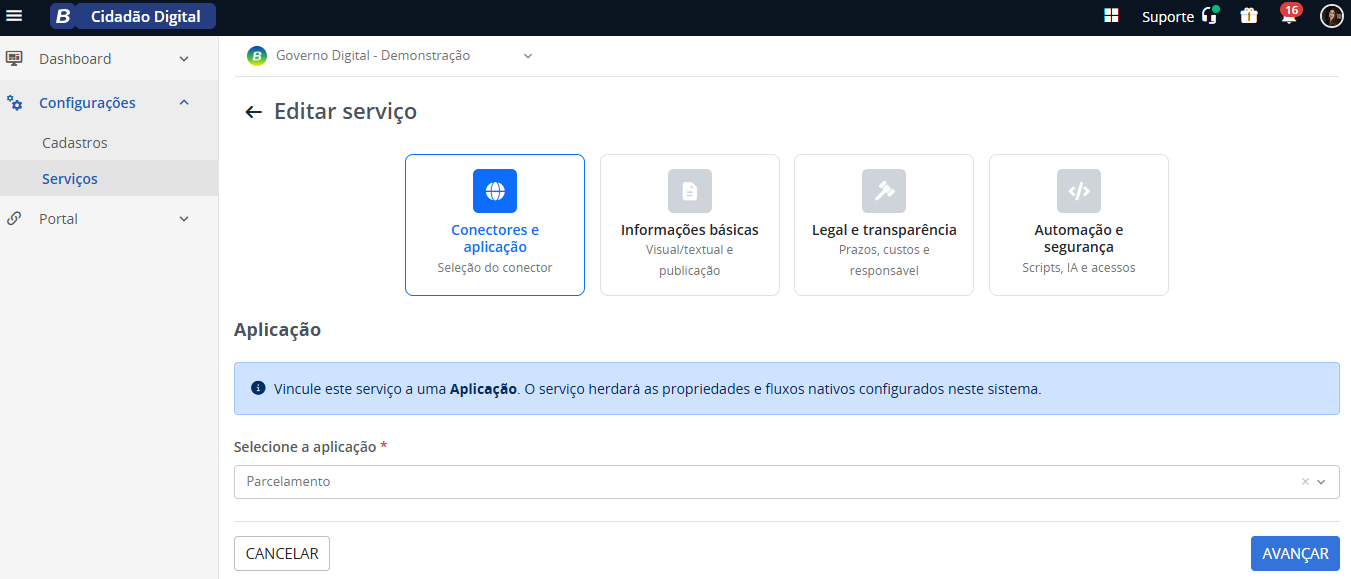Select the Legal e transparência step title
Screen dimensions: 1351x579
tap(884, 230)
